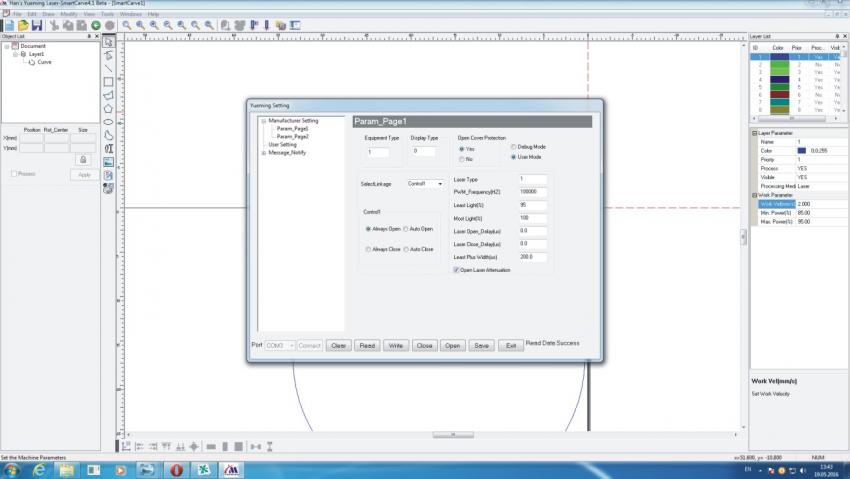Screen dimensions: 850x479
Task: Click the blue layer Color swatch
Action: [x=801, y=150]
